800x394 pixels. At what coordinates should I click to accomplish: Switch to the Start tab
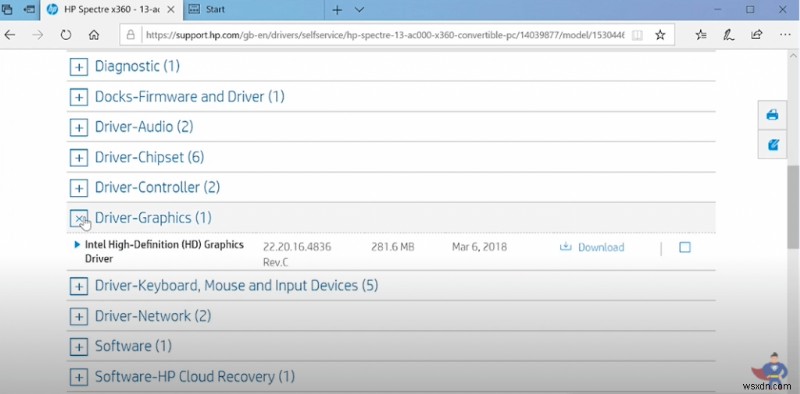click(254, 10)
